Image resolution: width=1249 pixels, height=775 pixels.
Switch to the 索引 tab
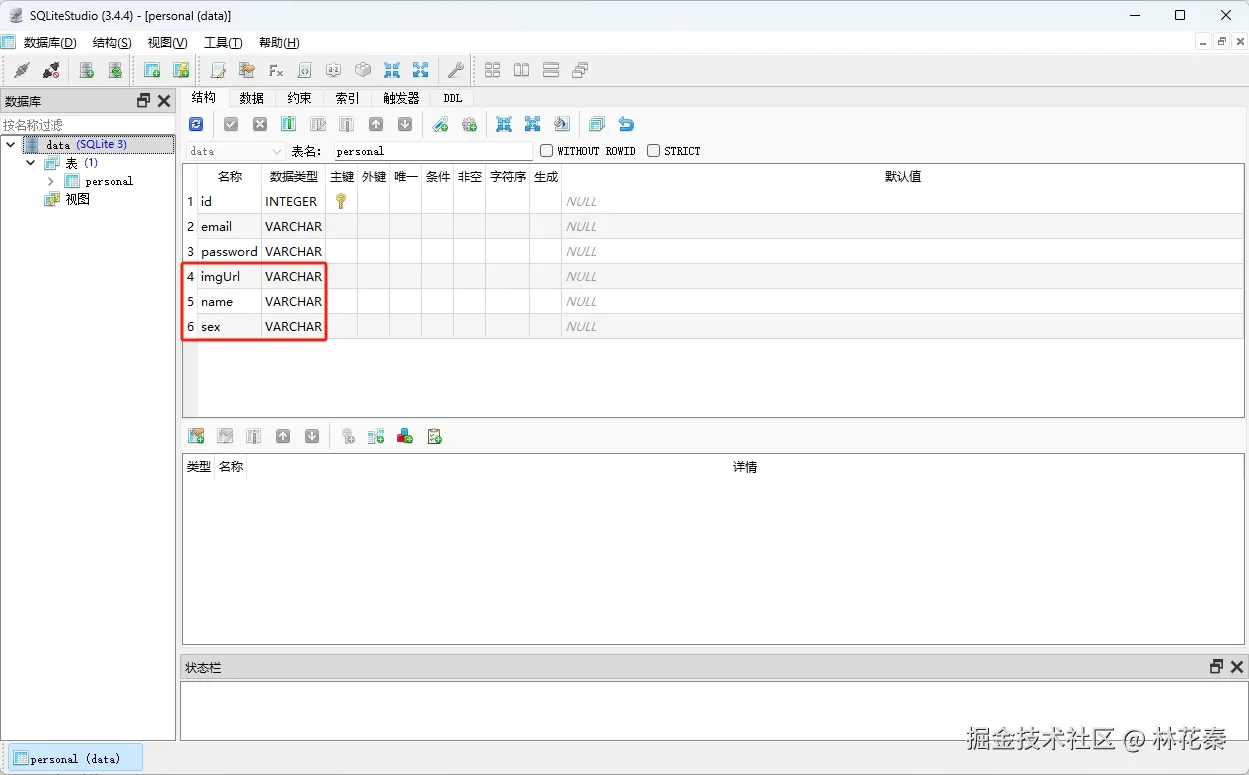pyautogui.click(x=347, y=98)
